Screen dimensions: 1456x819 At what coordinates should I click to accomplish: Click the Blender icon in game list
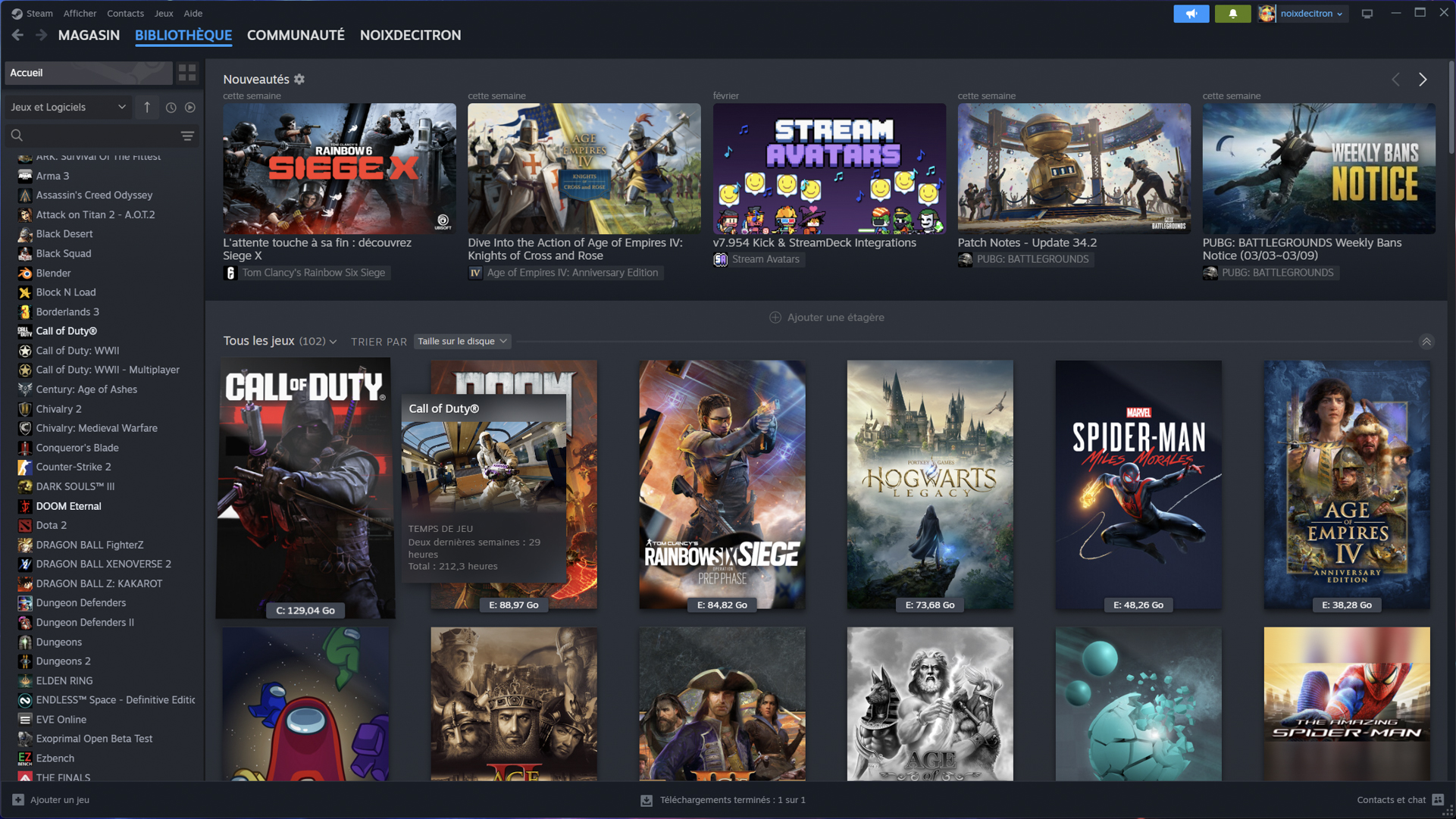25,273
